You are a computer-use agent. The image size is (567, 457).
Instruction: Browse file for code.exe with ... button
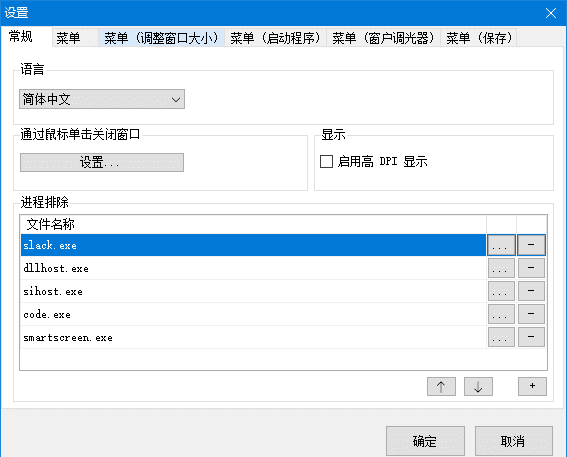(501, 314)
